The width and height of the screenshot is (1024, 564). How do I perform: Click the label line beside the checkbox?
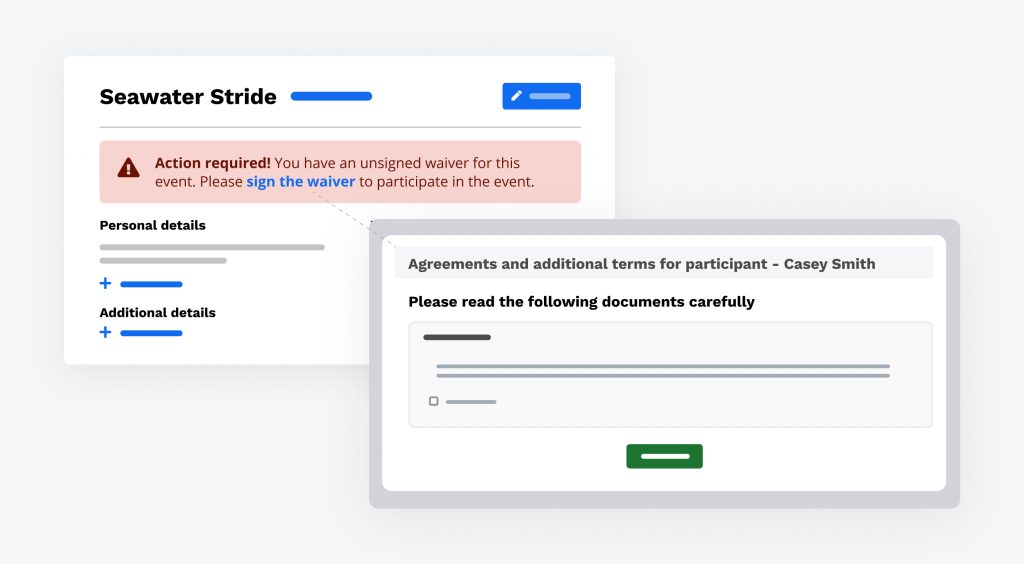point(471,402)
